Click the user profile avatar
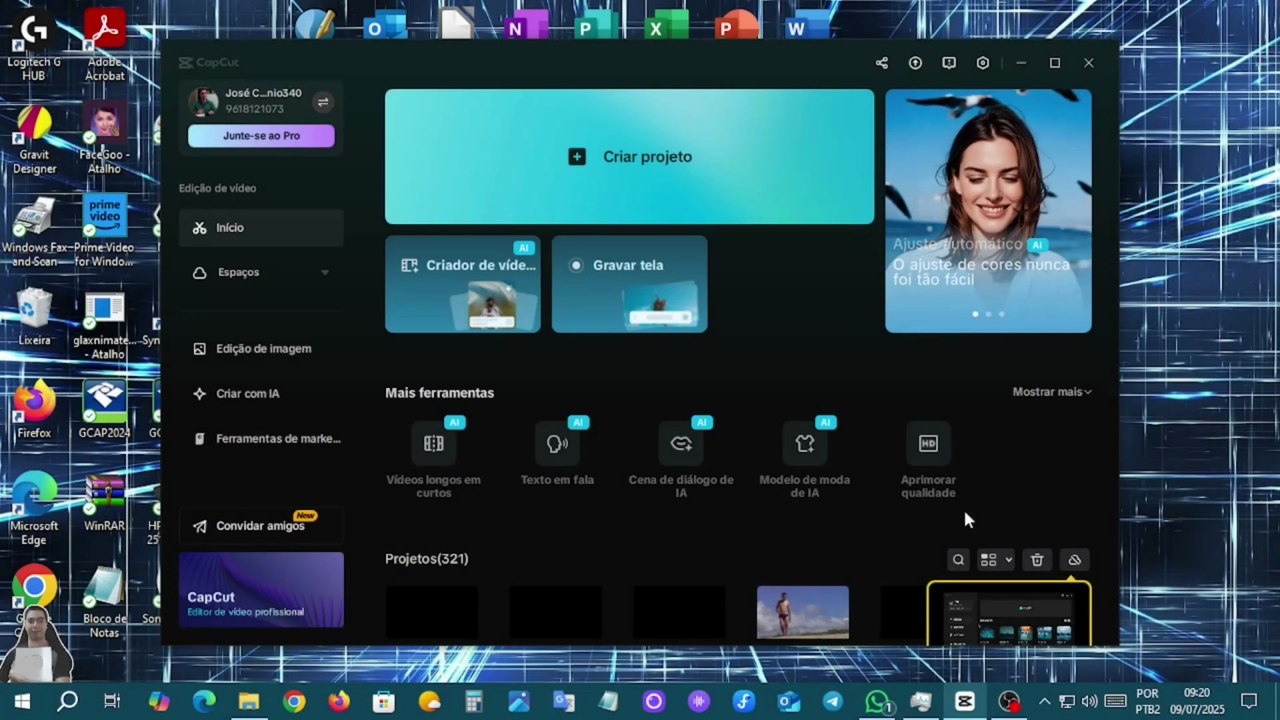 (x=204, y=102)
